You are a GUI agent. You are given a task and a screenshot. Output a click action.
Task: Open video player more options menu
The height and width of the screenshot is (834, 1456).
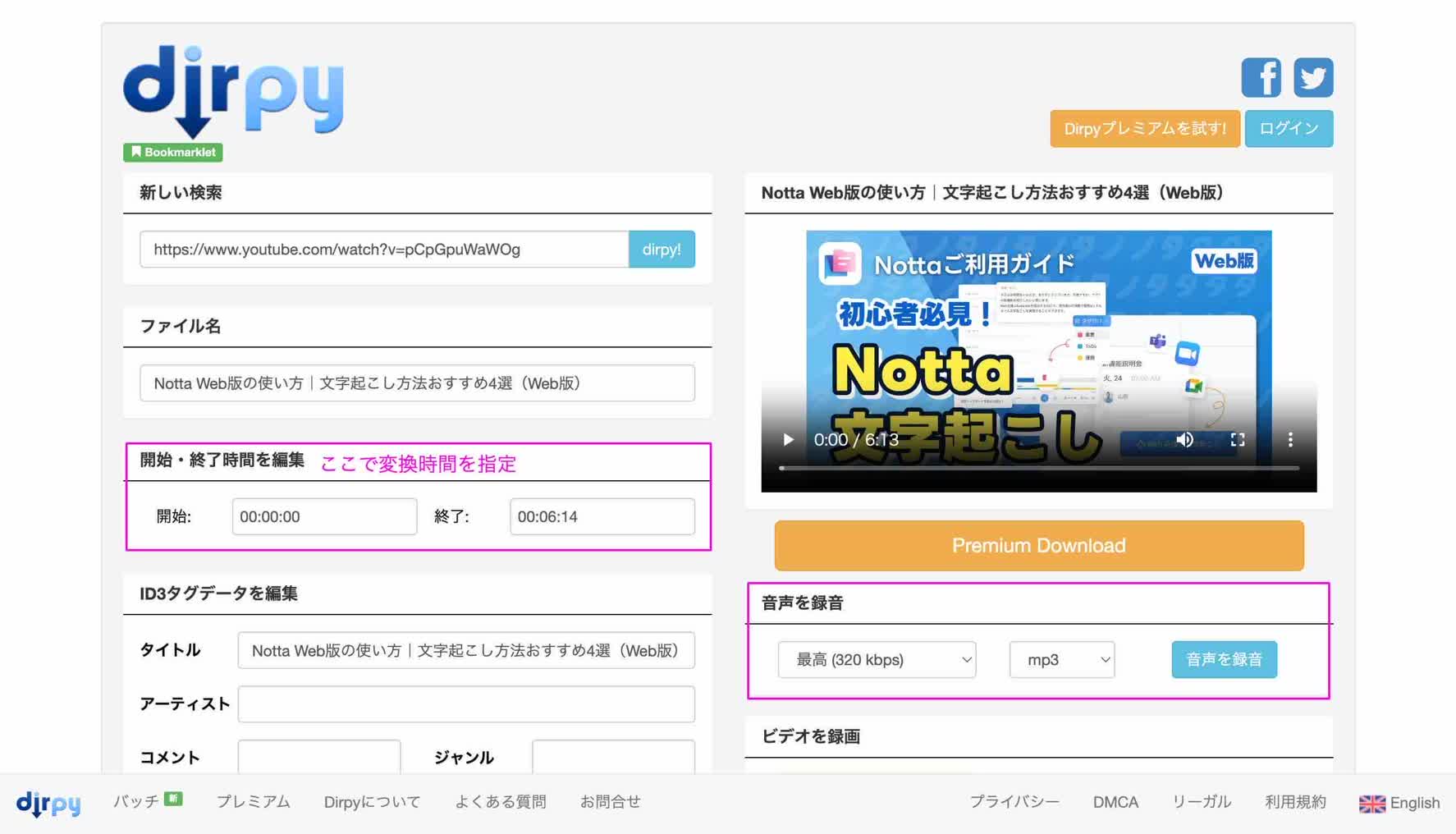tap(1289, 440)
